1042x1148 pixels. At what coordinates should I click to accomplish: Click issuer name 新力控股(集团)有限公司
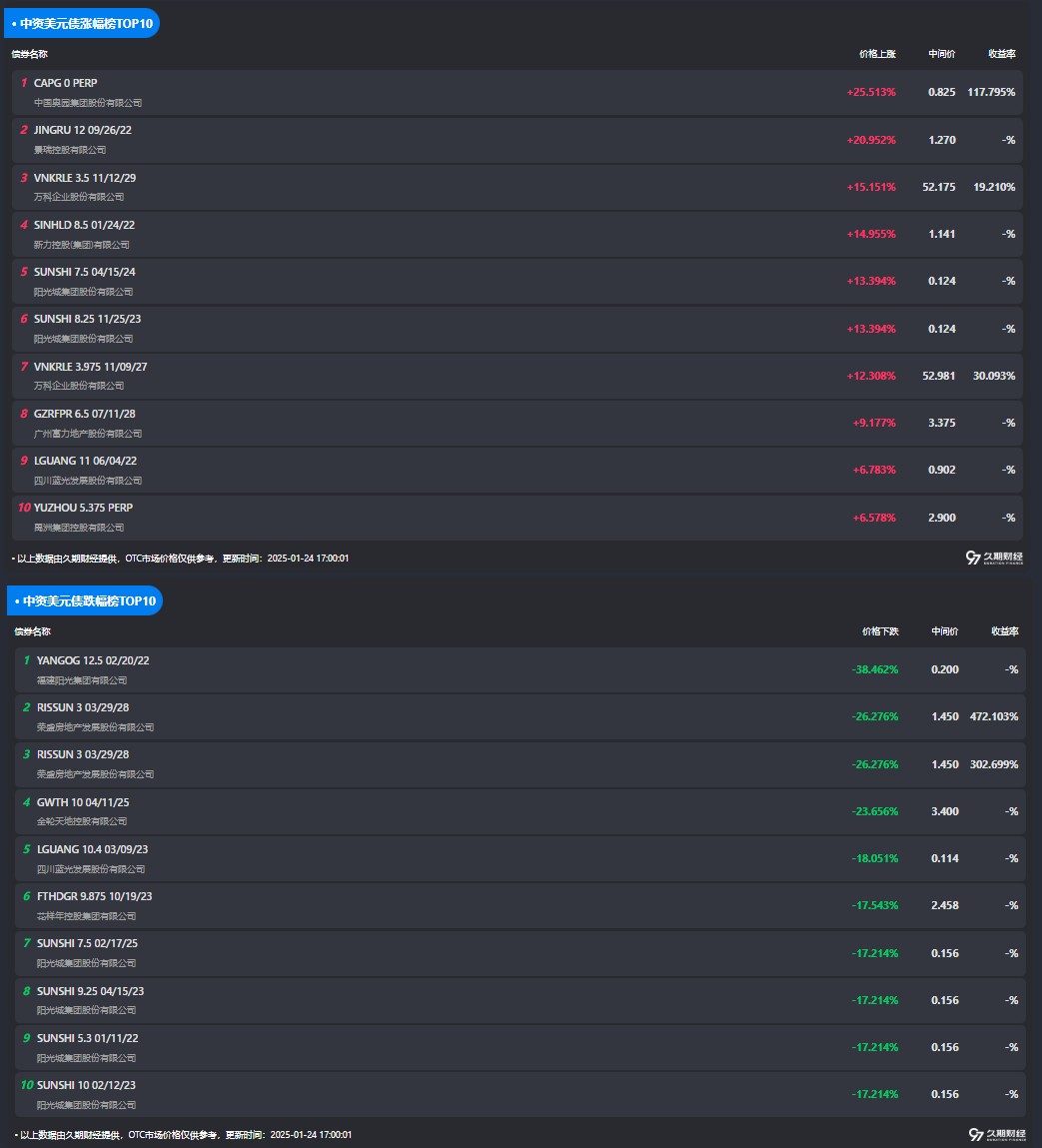pyautogui.click(x=81, y=245)
